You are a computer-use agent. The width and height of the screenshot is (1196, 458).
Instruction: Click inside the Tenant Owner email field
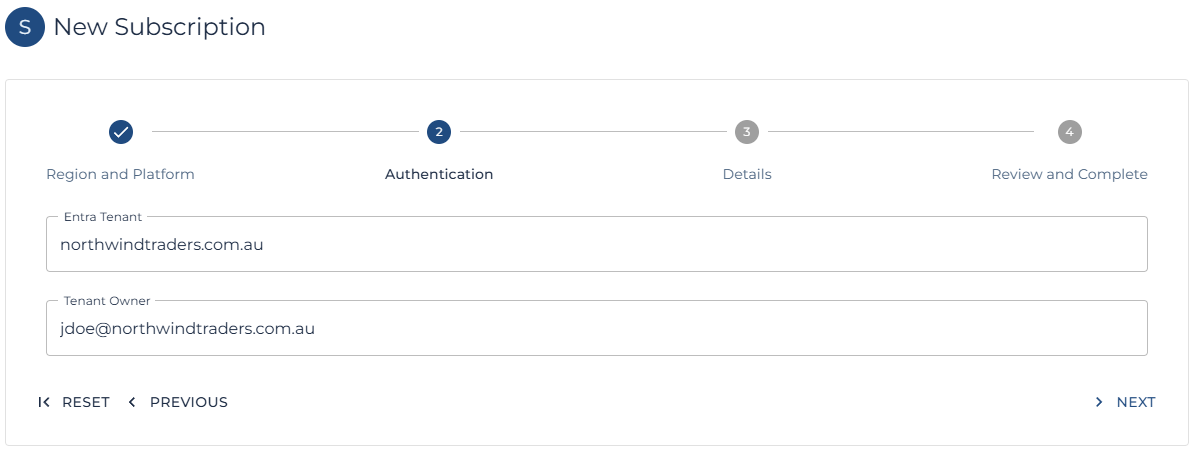point(596,329)
